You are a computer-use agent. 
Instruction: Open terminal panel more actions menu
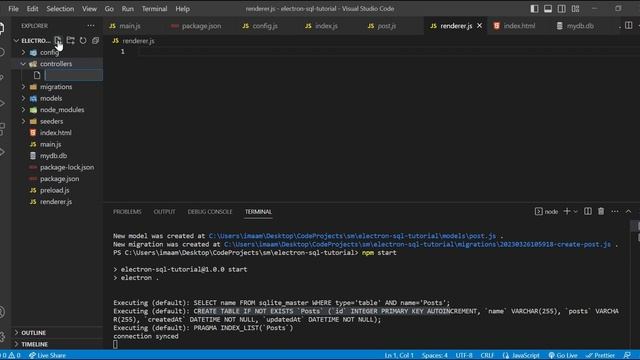pos(615,211)
